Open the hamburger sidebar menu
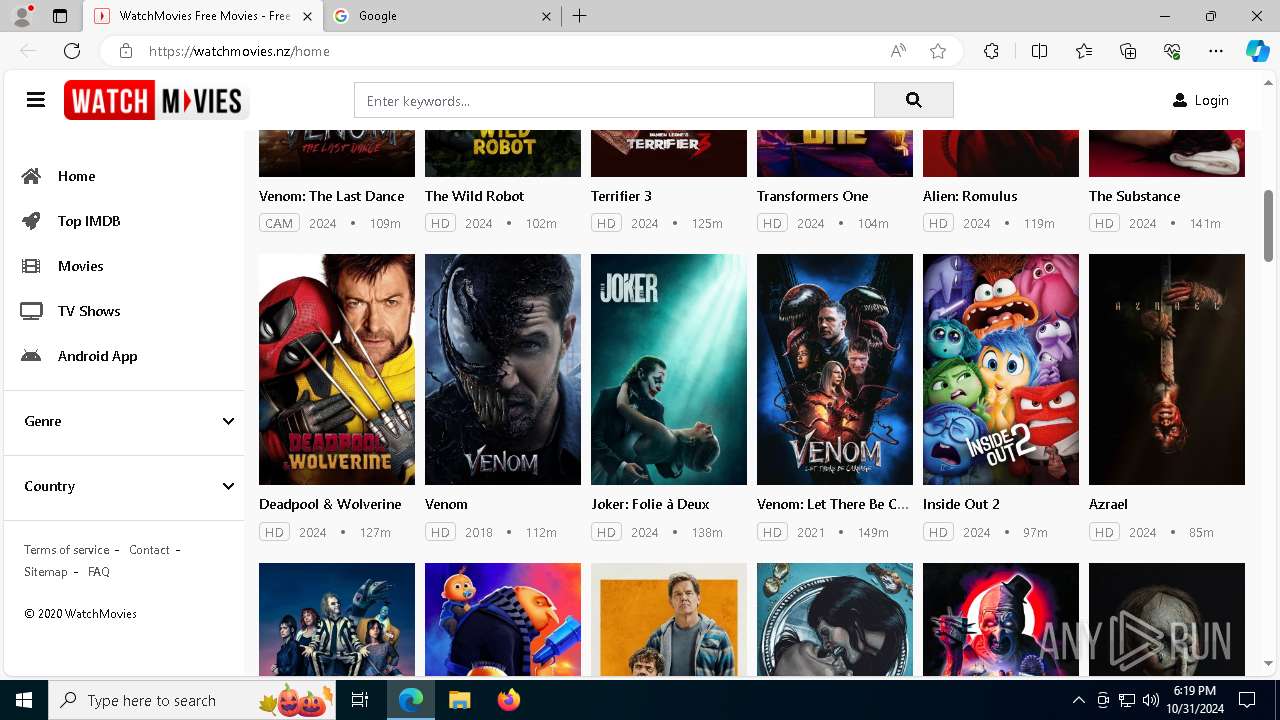The height and width of the screenshot is (720, 1280). coord(36,100)
